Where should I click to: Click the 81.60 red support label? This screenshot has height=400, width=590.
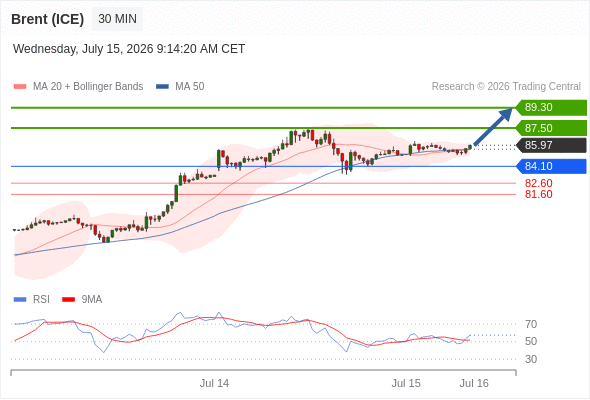(x=538, y=194)
